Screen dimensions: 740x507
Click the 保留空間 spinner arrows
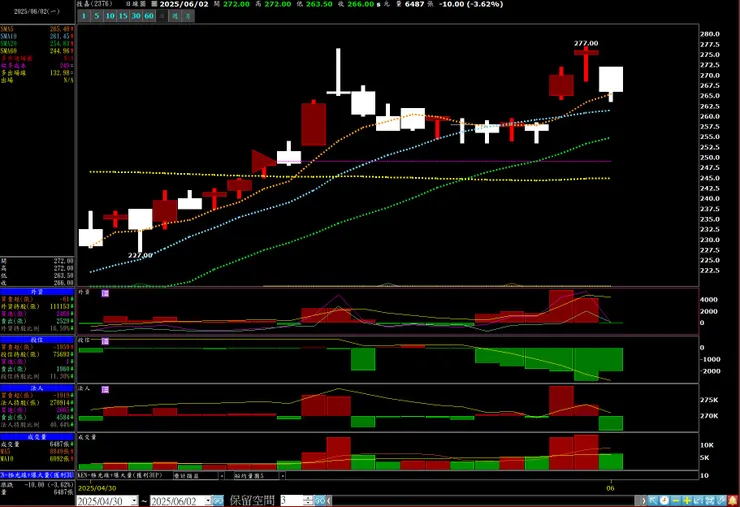308,500
